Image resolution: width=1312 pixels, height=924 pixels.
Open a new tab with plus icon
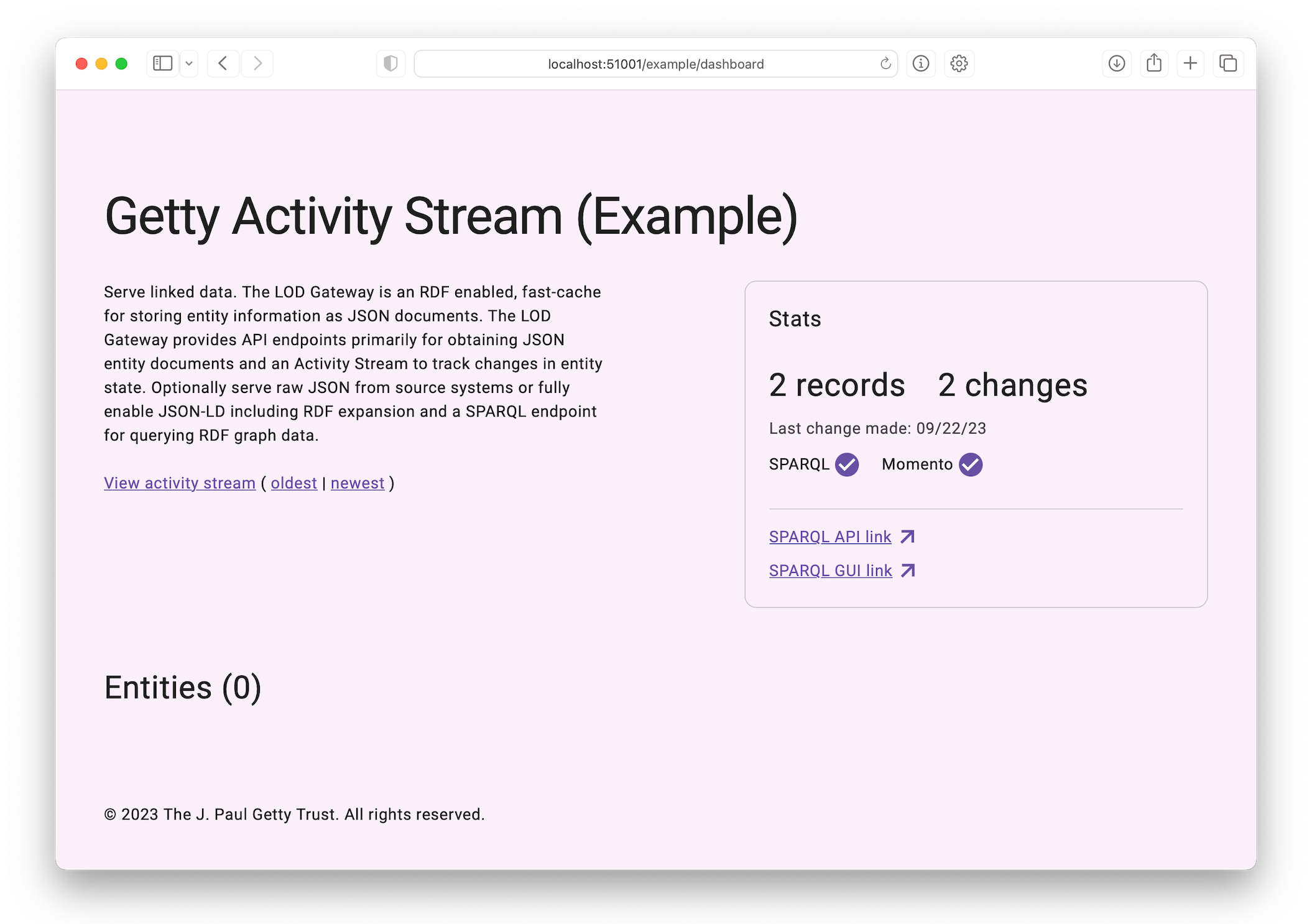pos(1190,63)
